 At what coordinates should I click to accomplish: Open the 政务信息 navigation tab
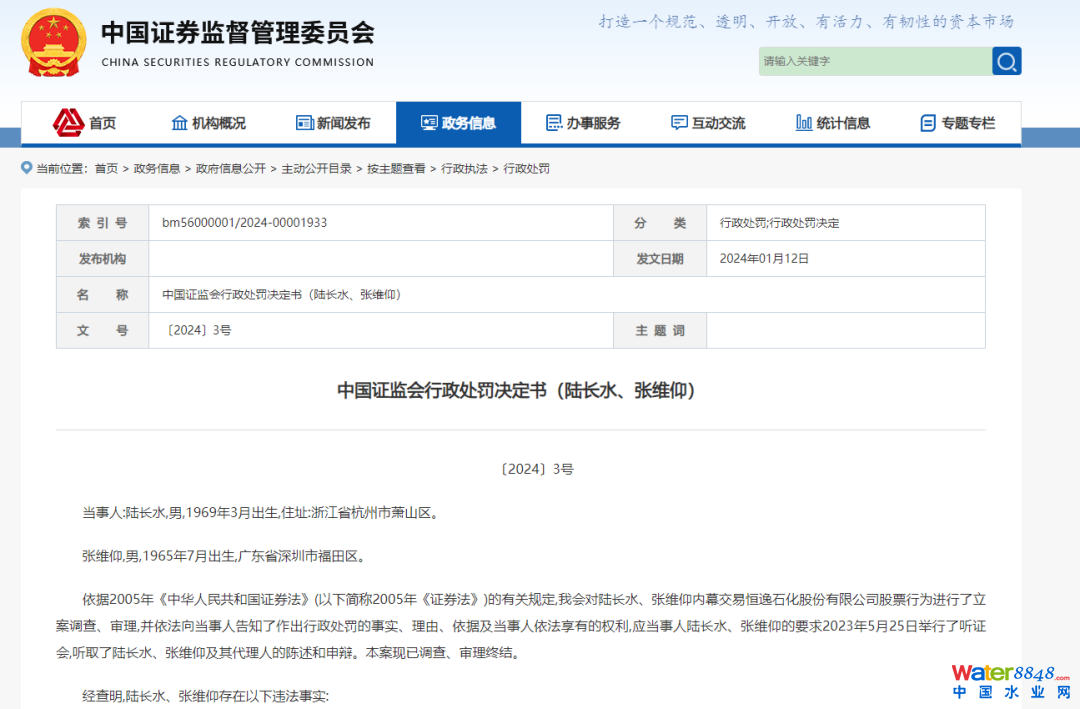click(458, 123)
